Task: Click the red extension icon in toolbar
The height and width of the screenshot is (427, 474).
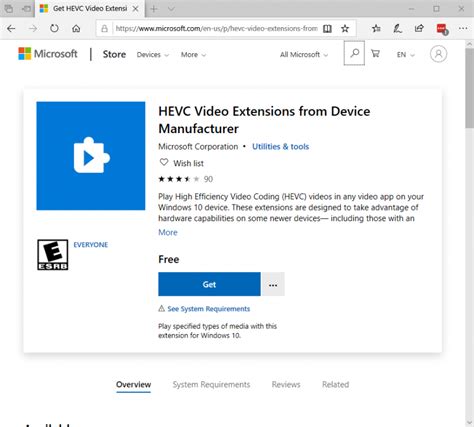Action: coord(442,29)
